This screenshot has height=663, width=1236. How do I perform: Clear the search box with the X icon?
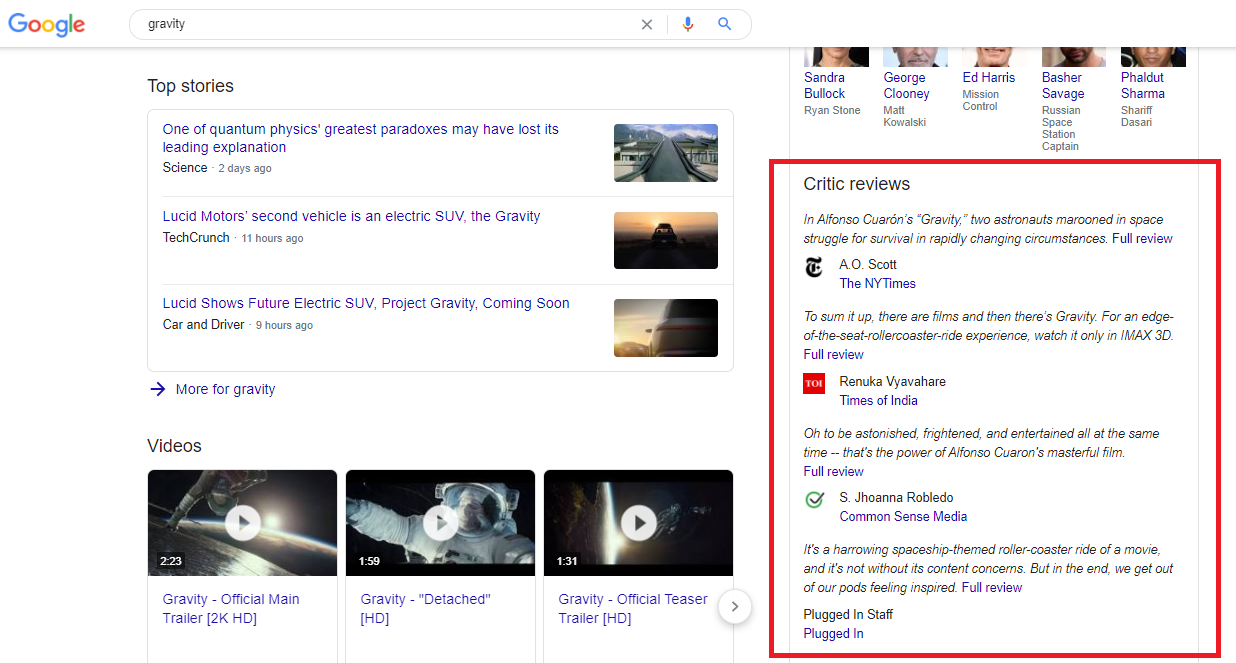point(647,25)
